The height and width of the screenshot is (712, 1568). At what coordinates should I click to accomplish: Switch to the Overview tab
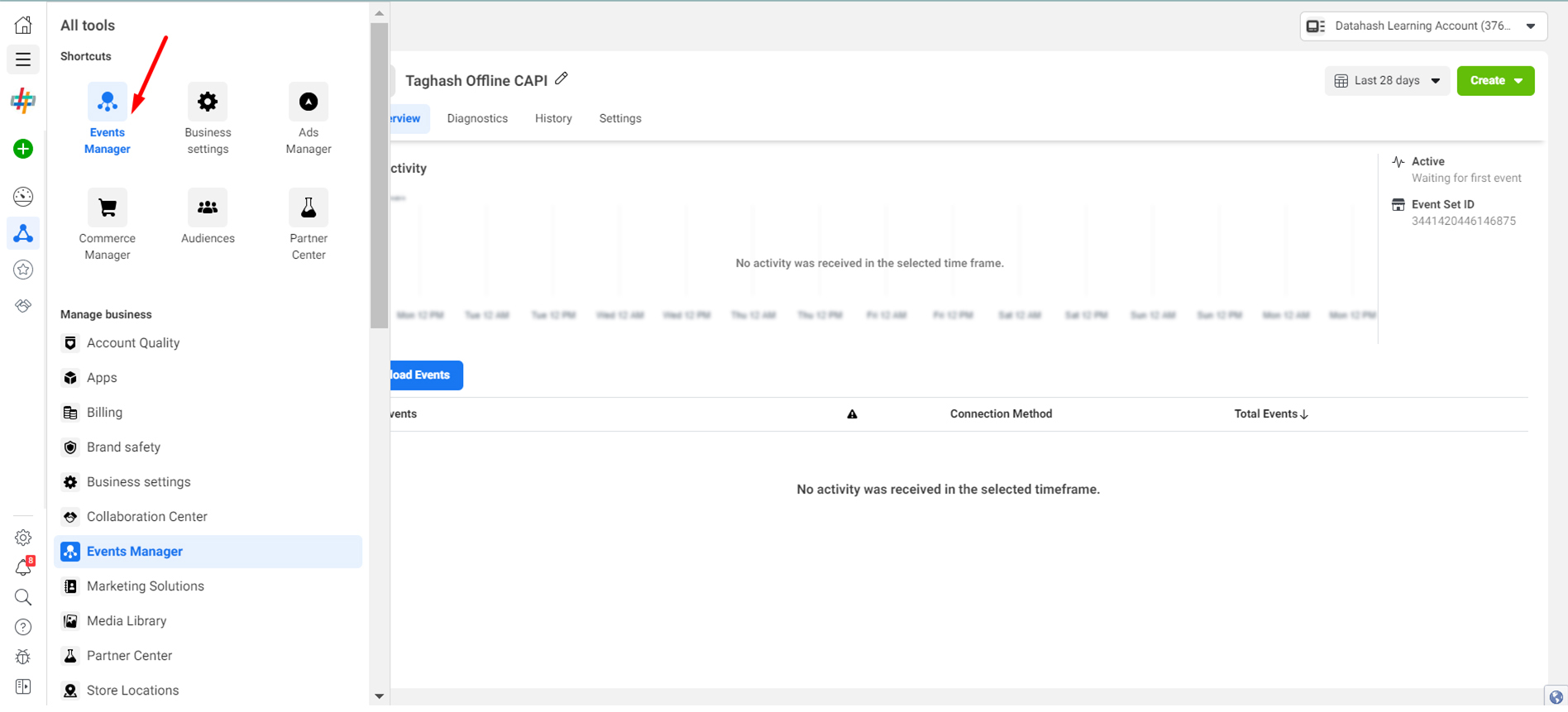tap(409, 118)
